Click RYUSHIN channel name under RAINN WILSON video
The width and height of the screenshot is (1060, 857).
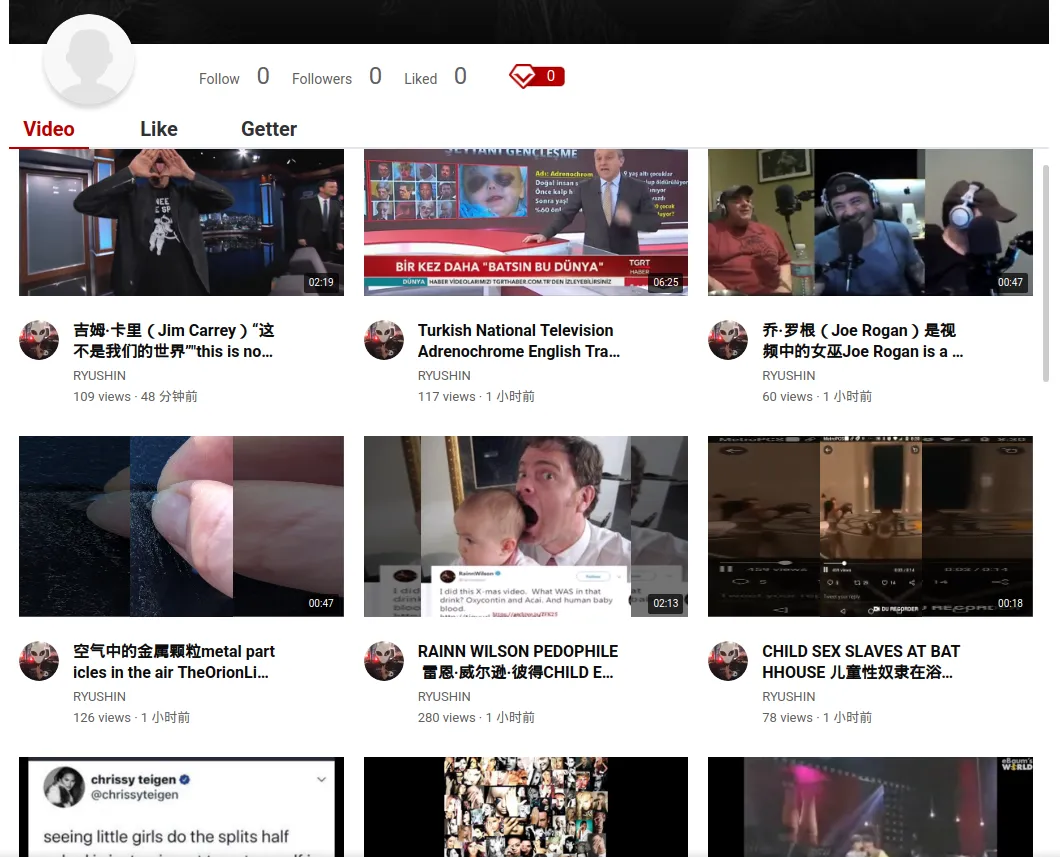[x=444, y=697]
